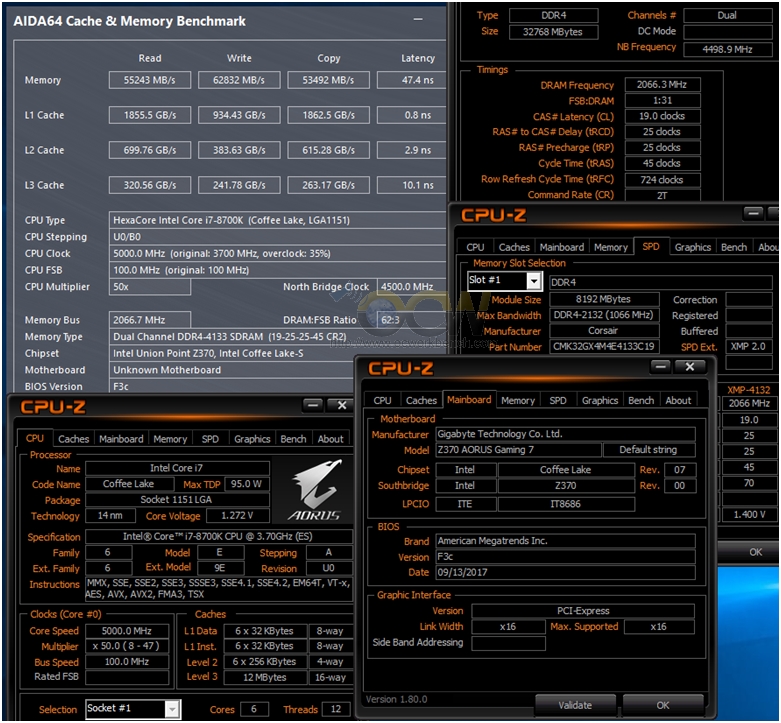Click the CAS# Latency 19.0 clocks value
The image size is (781, 723).
(662, 116)
